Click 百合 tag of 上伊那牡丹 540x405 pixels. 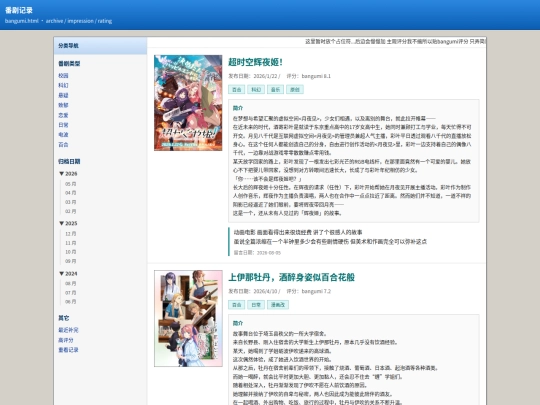pyautogui.click(x=237, y=305)
